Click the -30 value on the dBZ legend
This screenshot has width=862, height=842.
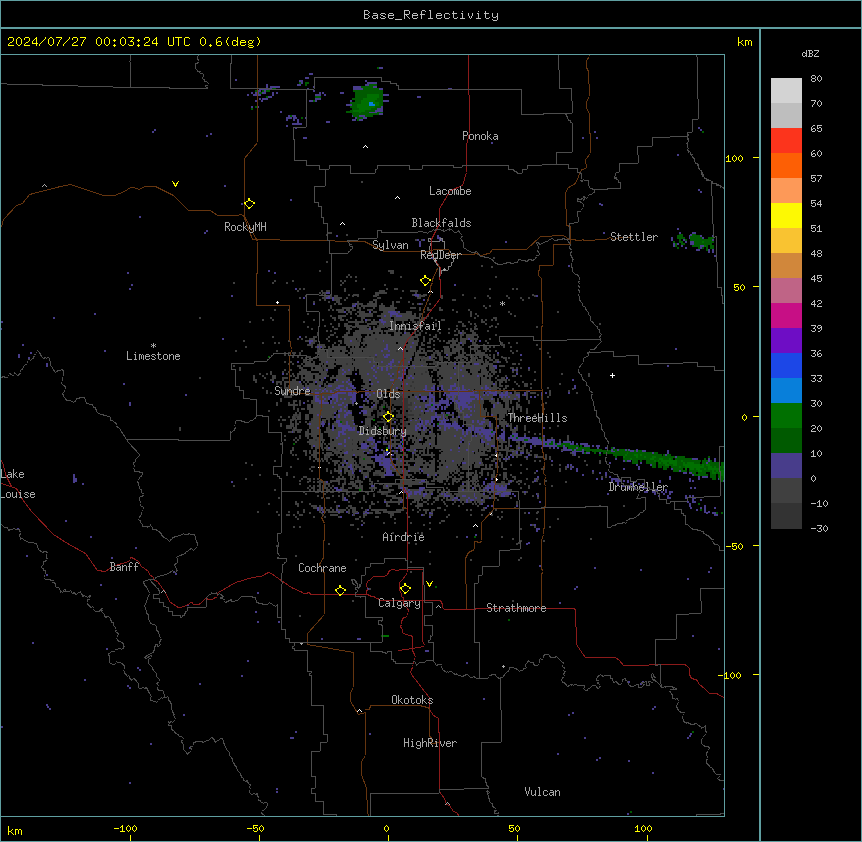tap(819, 528)
